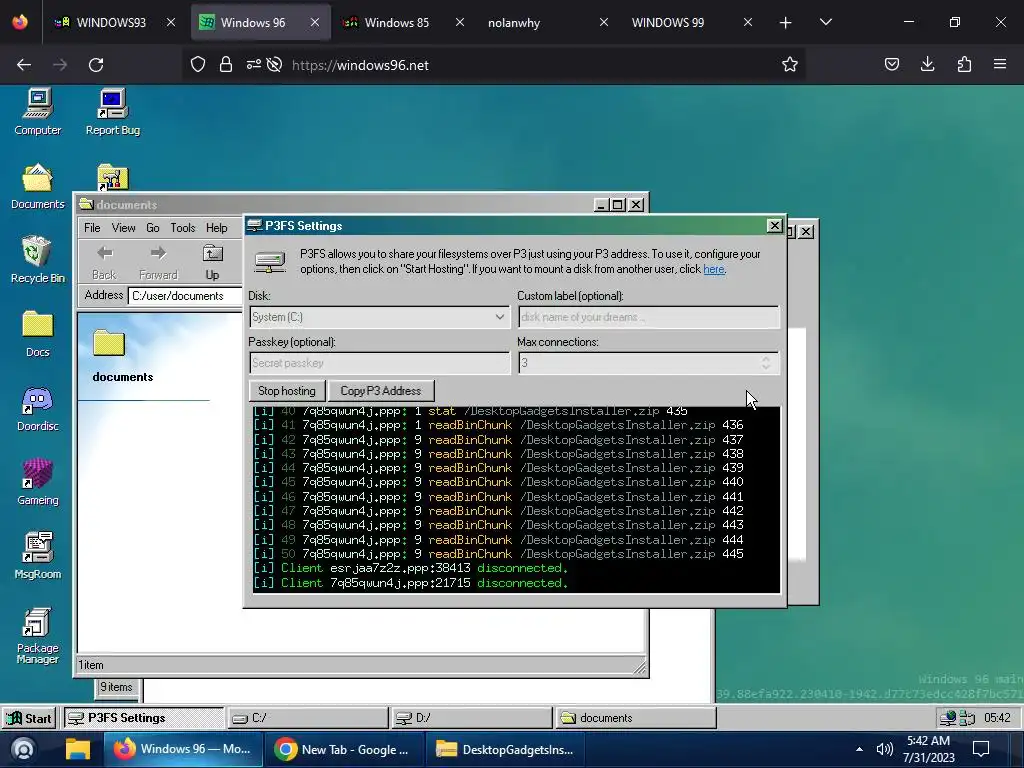
Task: Select the C:/ taskbar window button
Action: [x=307, y=718]
